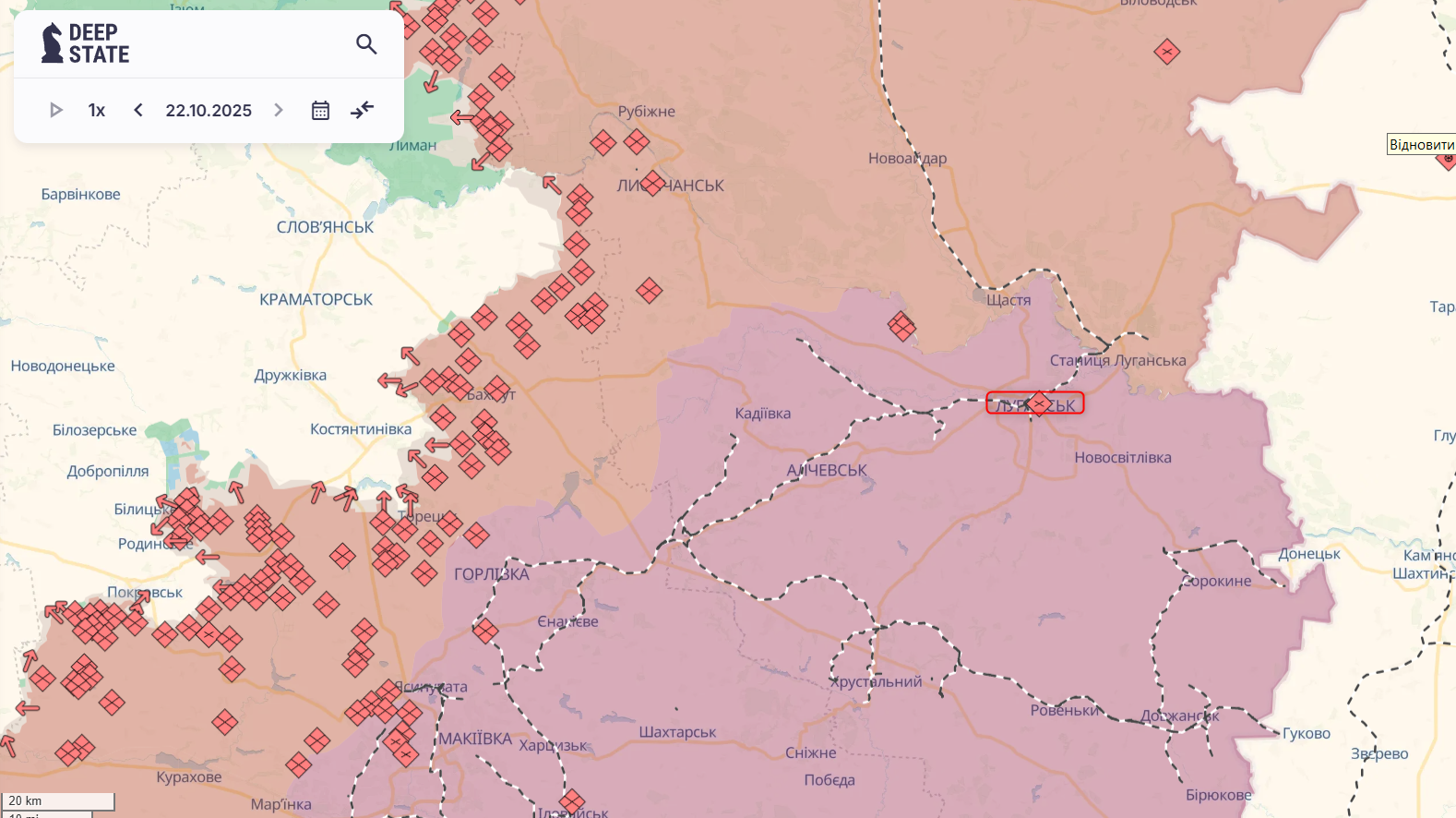Click the КРАМАТОРСЬК city label
This screenshot has width=1456, height=818.
click(x=316, y=300)
